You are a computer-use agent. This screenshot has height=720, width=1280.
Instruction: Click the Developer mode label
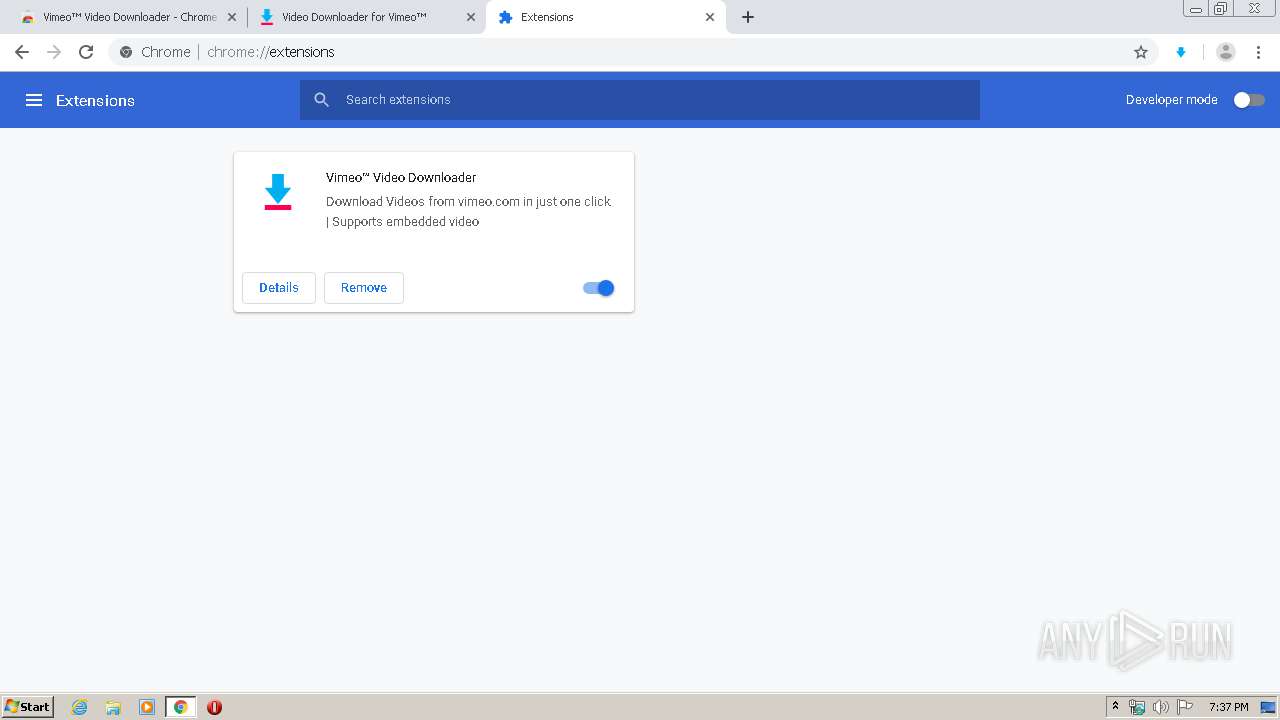[1172, 100]
